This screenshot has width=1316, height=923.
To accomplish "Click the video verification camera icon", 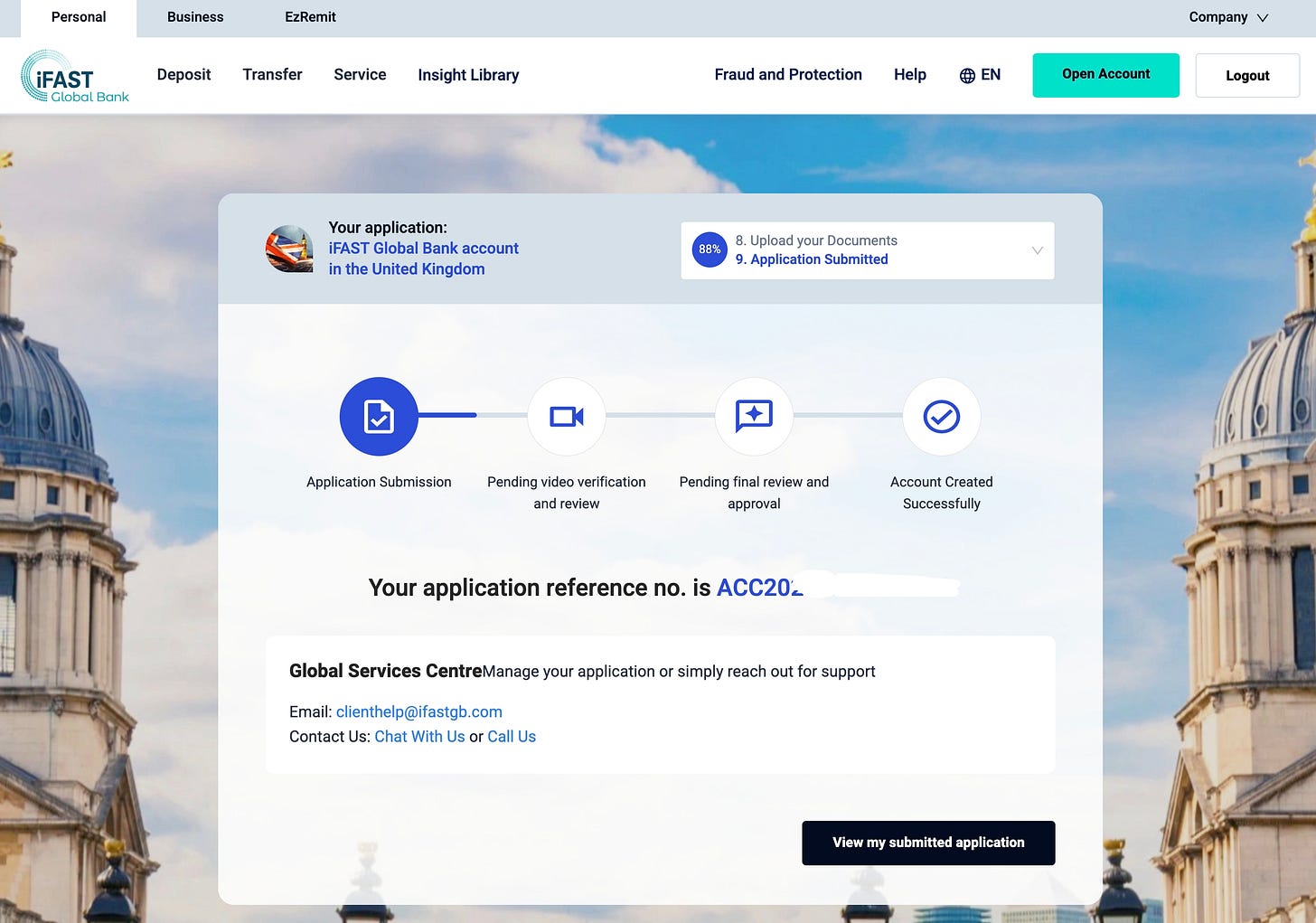I will click(567, 417).
